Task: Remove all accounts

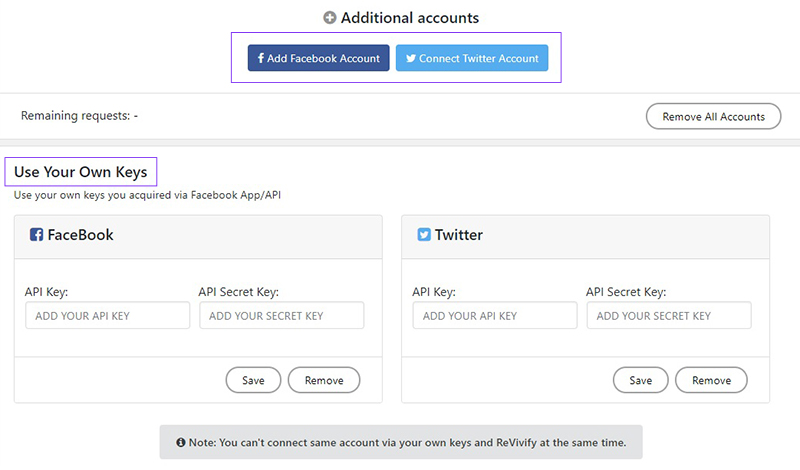Action: (x=713, y=116)
